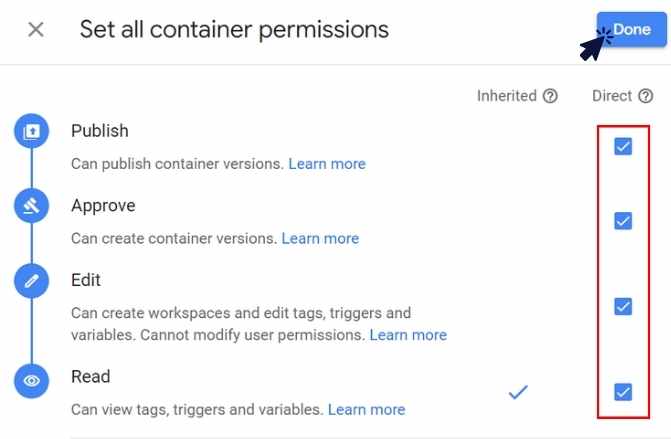Open the Learn more link under Edit

click(408, 335)
